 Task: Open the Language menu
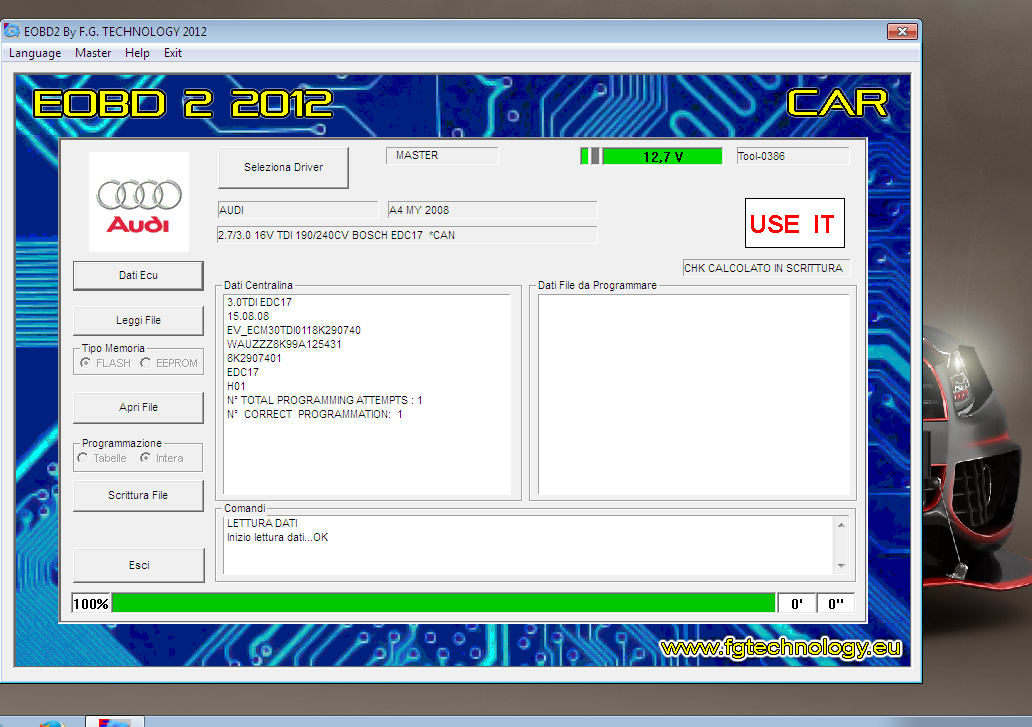[35, 53]
